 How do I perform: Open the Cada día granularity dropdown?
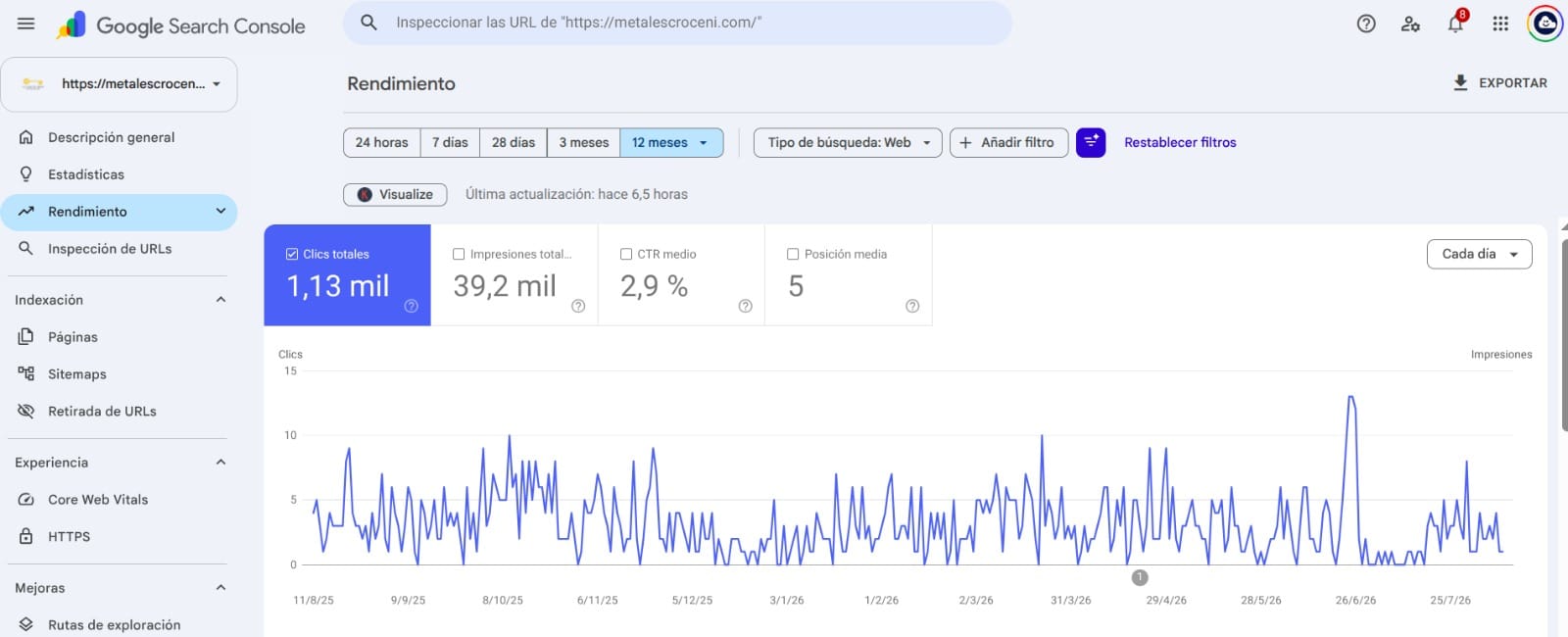coord(1479,254)
